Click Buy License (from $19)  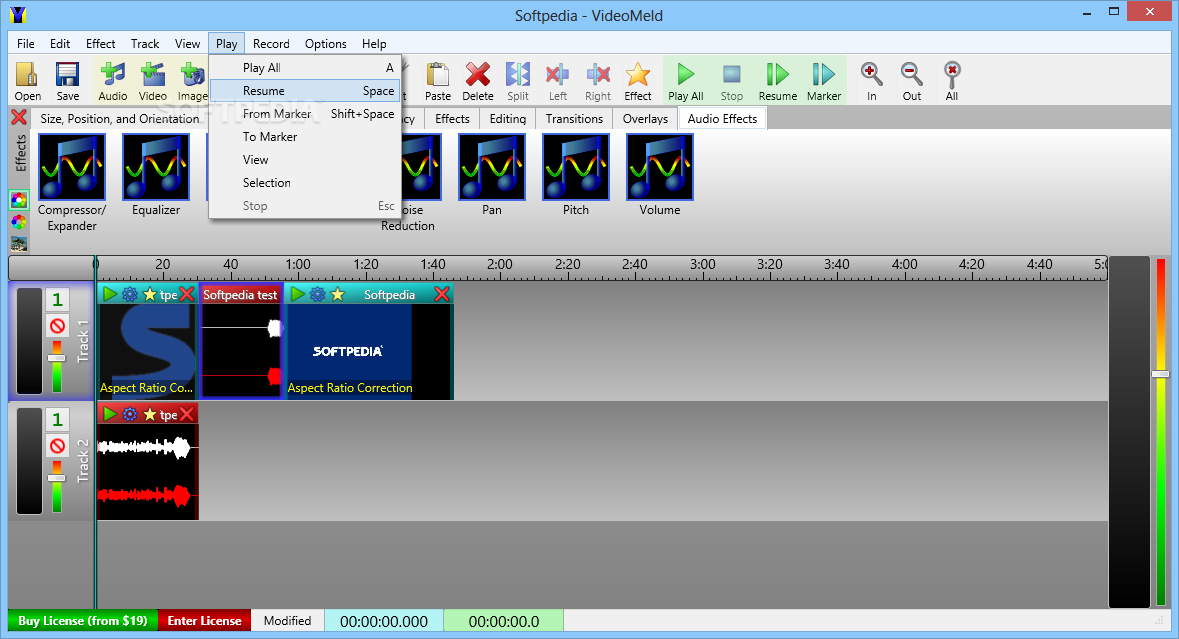[x=83, y=621]
